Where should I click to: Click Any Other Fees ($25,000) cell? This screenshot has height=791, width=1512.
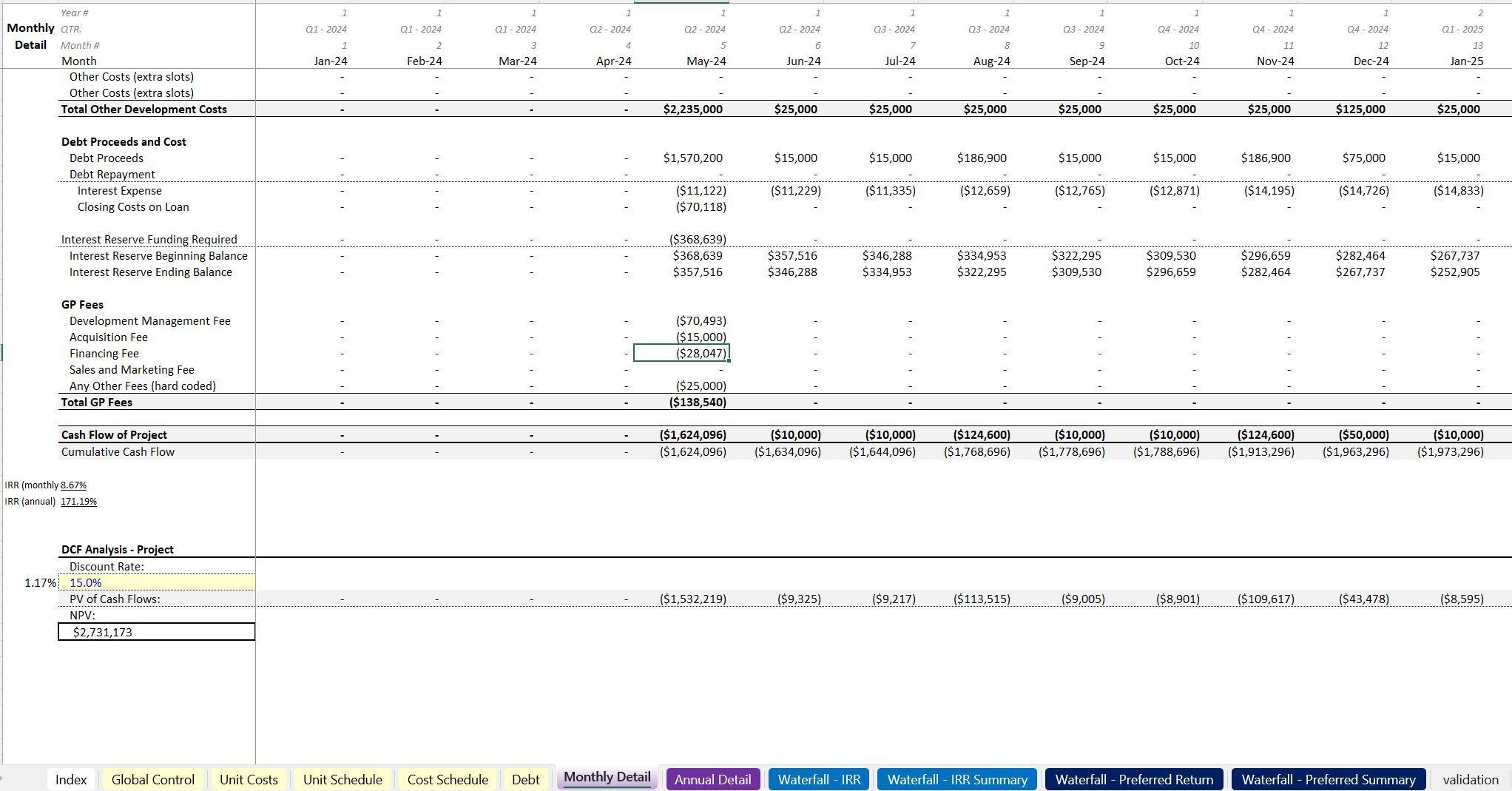click(701, 386)
